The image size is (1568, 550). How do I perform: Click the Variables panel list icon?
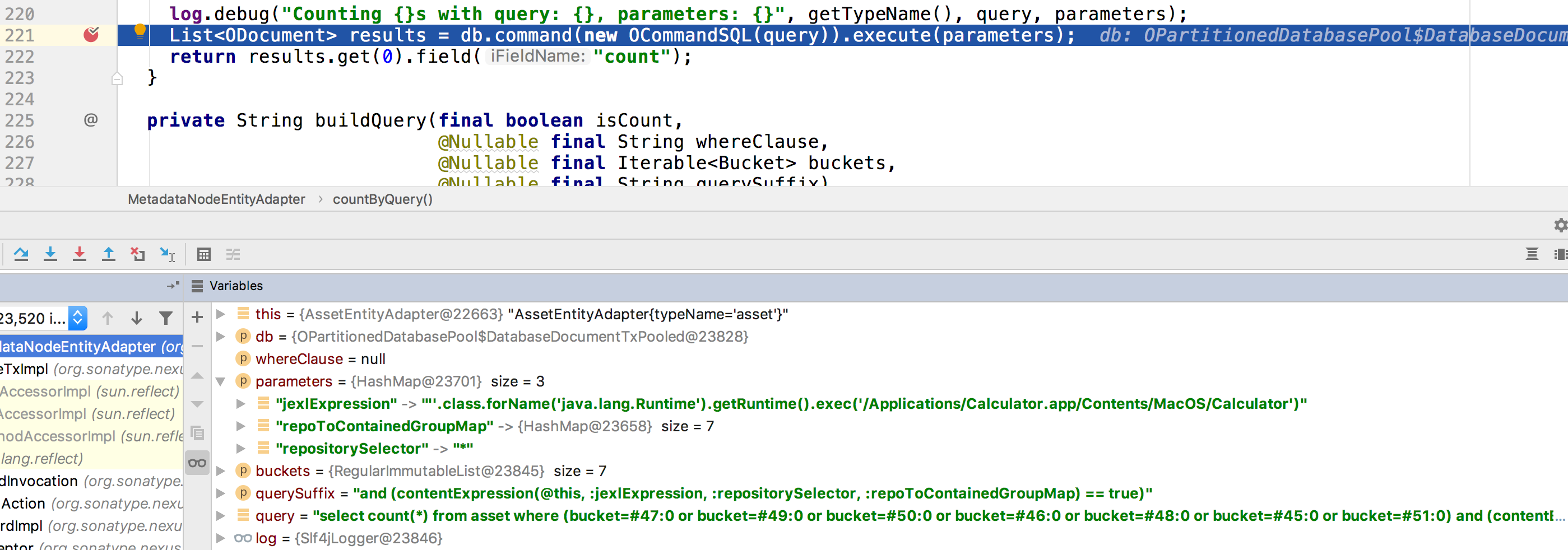(197, 286)
